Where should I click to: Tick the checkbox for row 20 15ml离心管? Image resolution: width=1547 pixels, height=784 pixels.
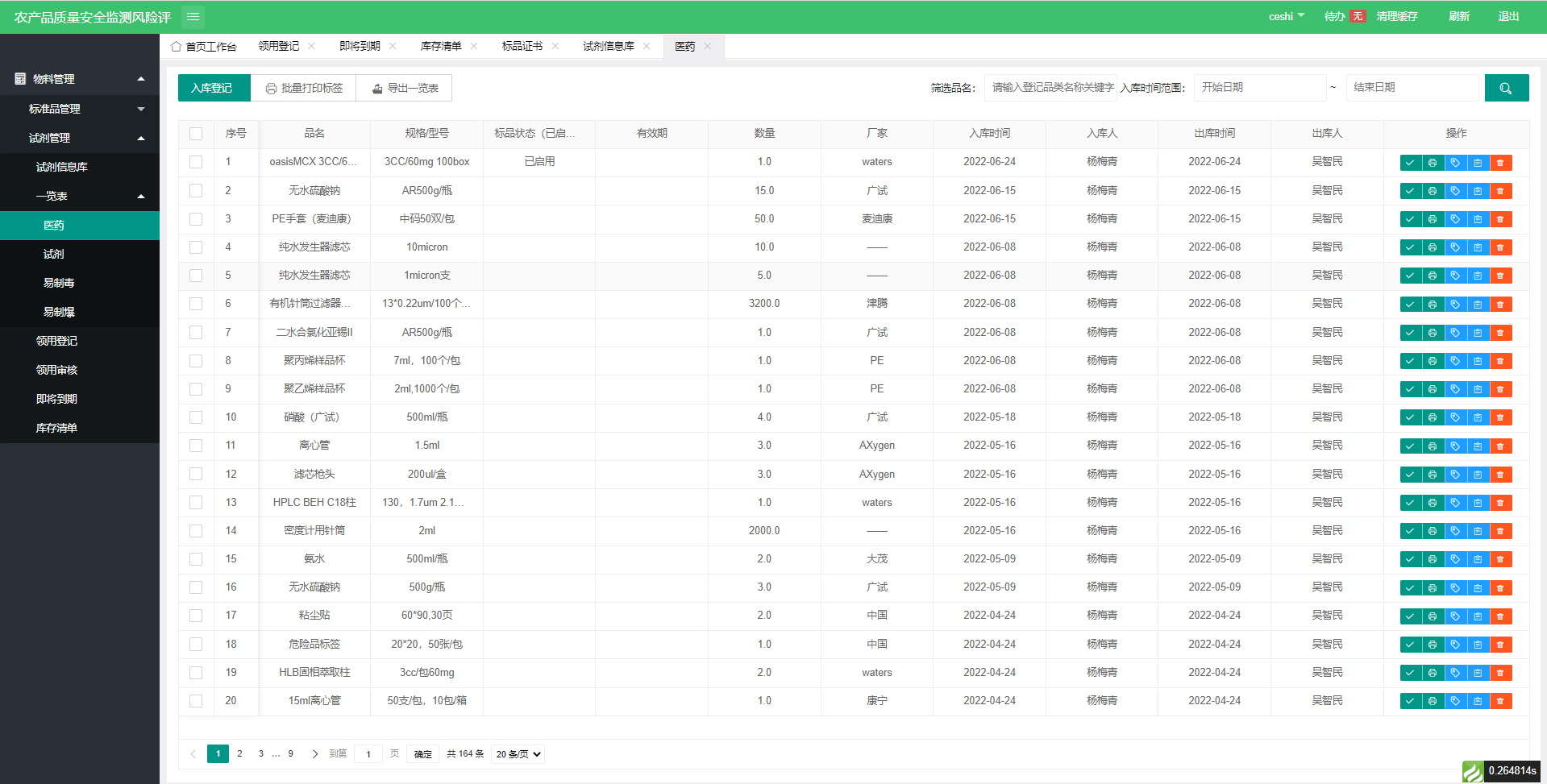(x=196, y=701)
